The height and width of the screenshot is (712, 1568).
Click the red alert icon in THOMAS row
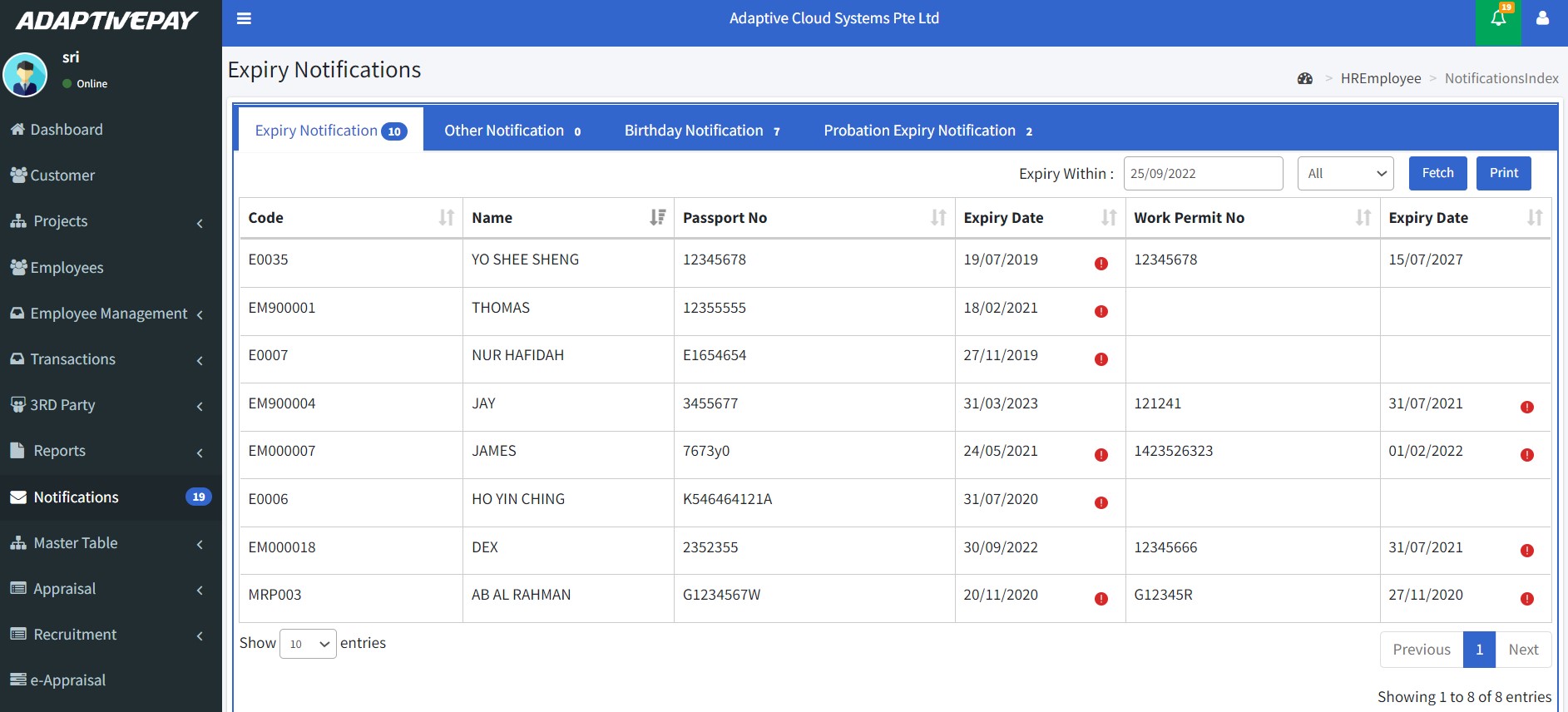(x=1101, y=311)
